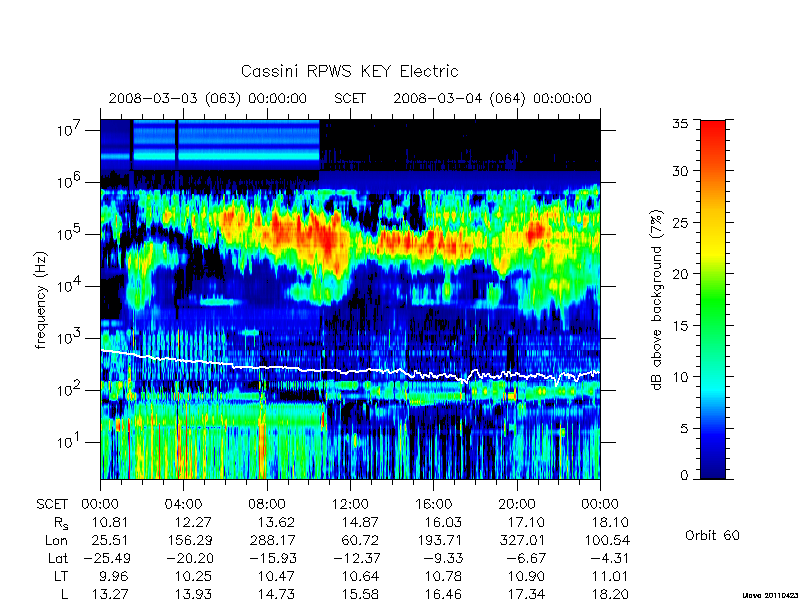Click the 10^1 frequency axis label
The height and width of the screenshot is (600, 800).
click(x=70, y=443)
